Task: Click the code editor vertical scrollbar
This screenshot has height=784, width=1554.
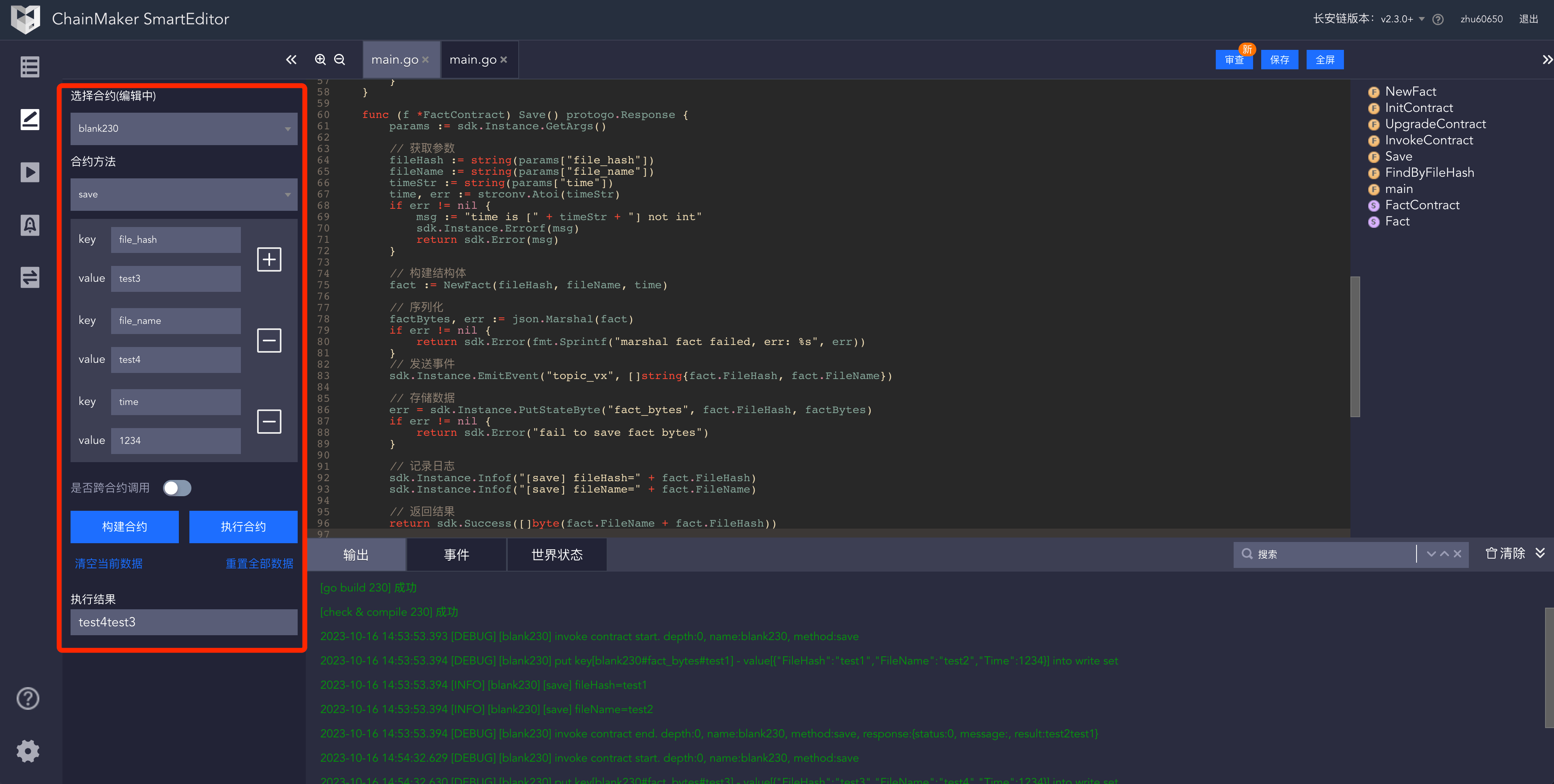Action: [1355, 346]
